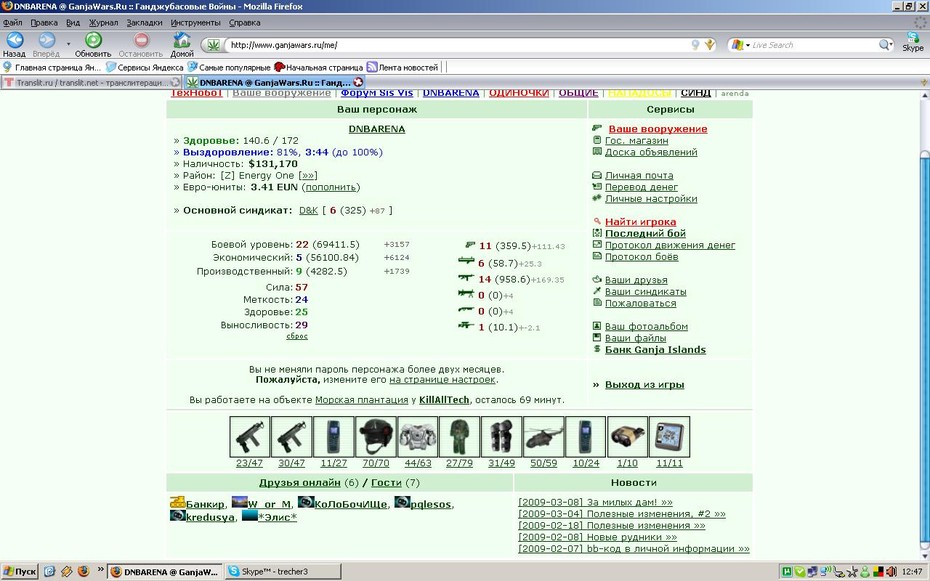This screenshot has width=930, height=581.
Task: Open the back-history dropdown arrow next to Вперёд
Action: [x=68, y=44]
